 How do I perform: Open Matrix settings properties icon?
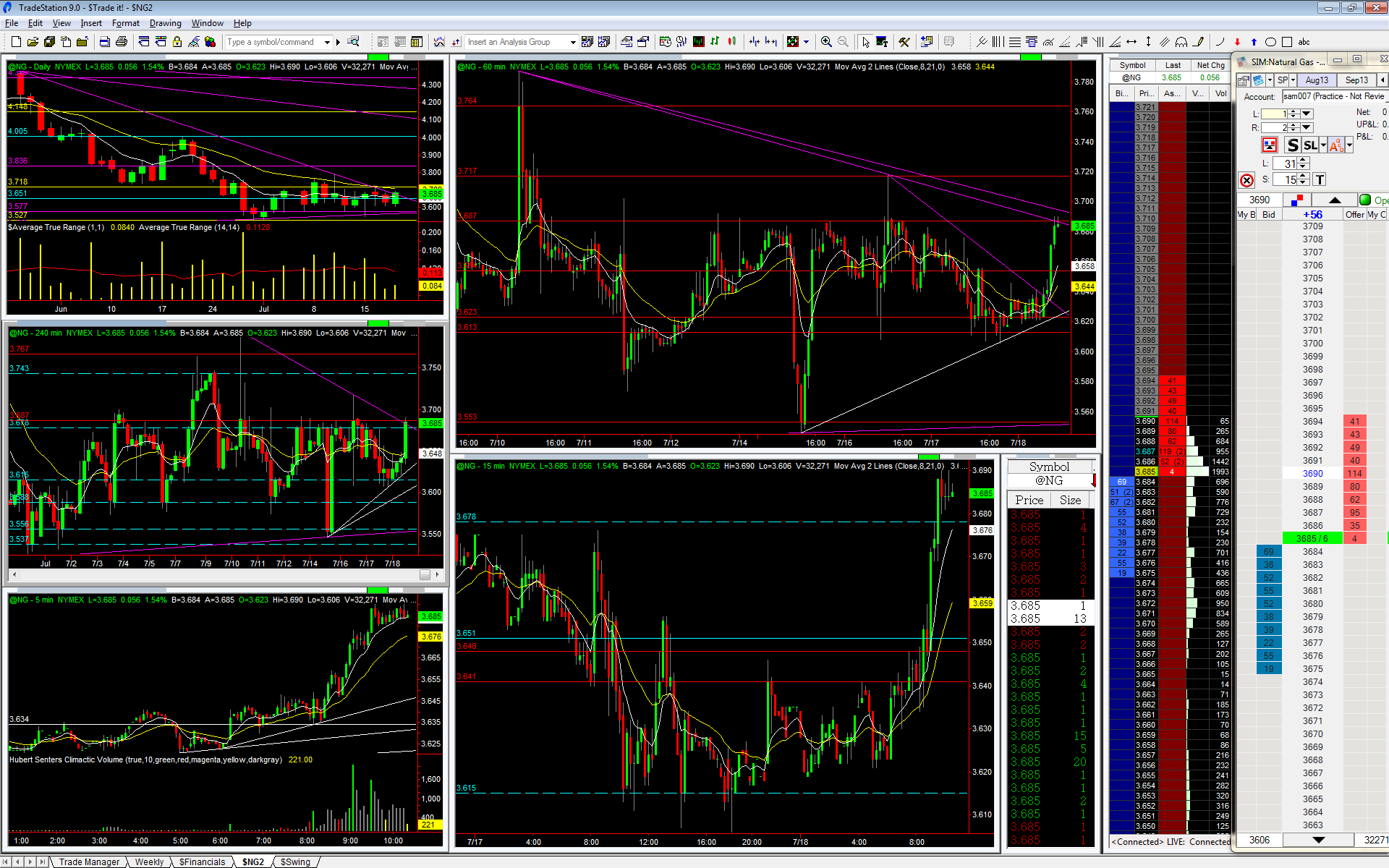coord(1243,80)
